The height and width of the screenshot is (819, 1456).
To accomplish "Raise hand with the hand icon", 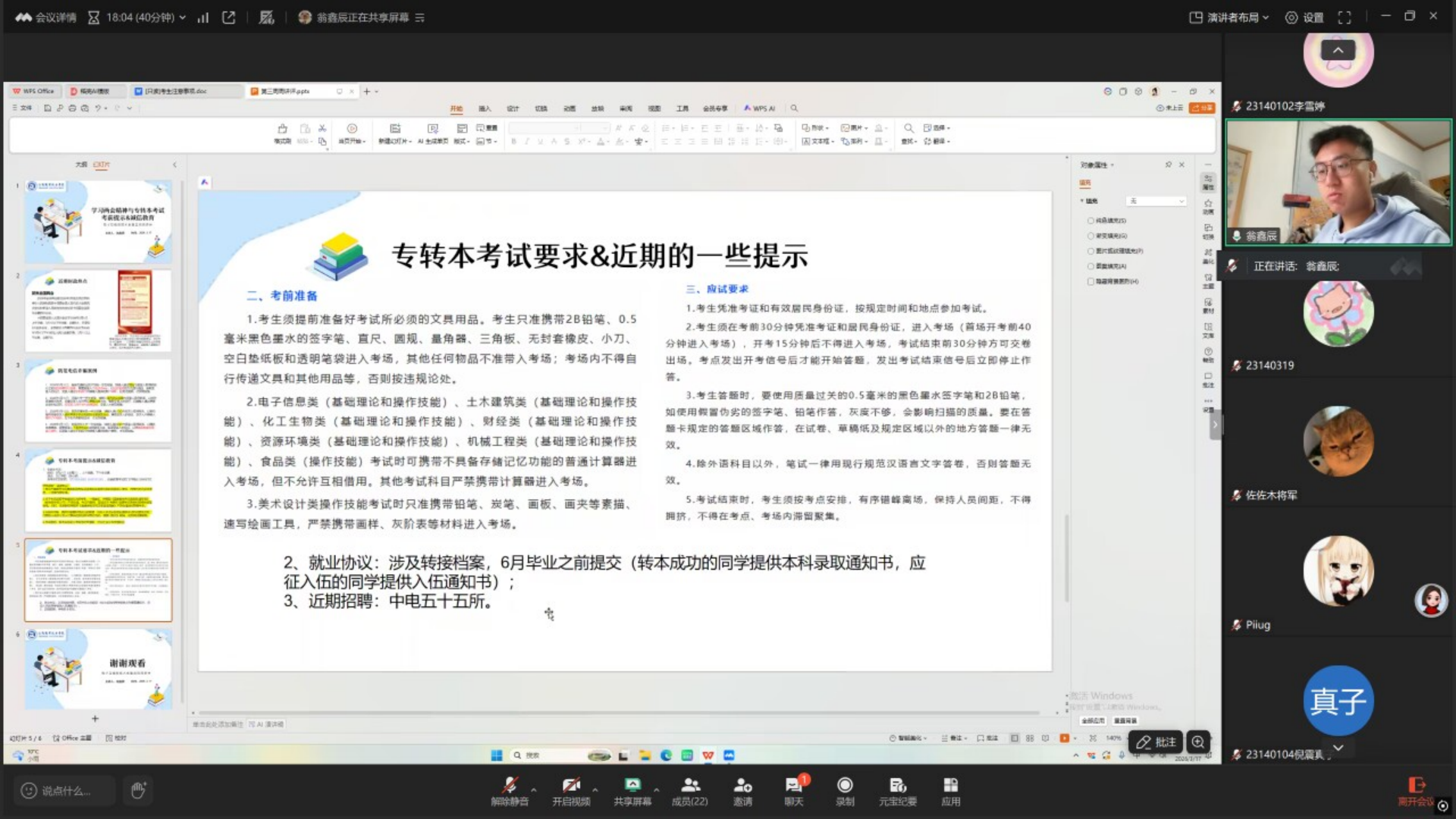I will [138, 790].
